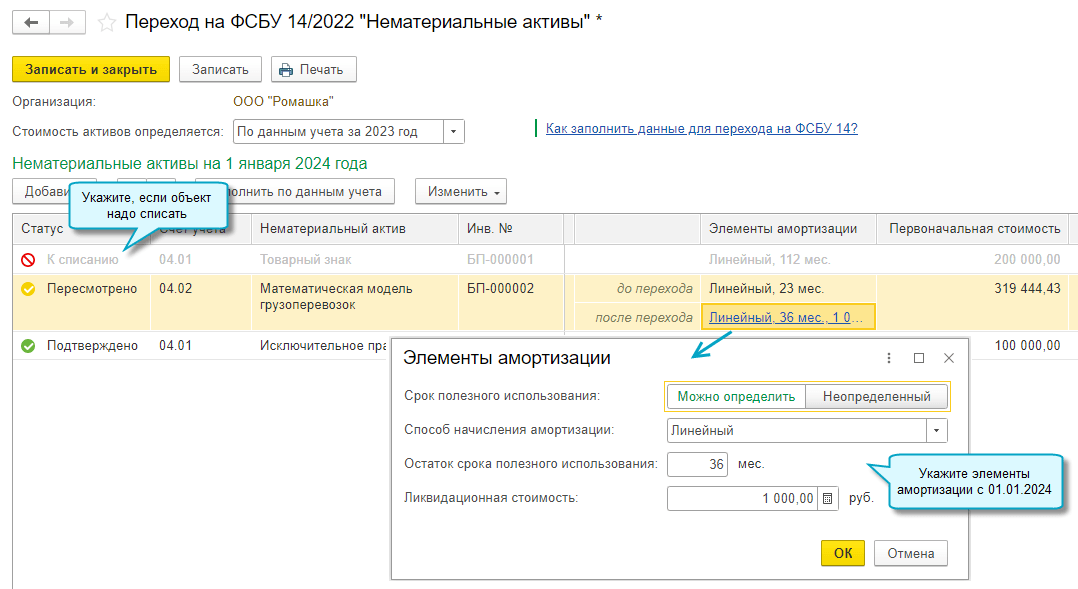Screen dimensions: 1078x589
Task: Click the Печать button
Action: click(313, 69)
